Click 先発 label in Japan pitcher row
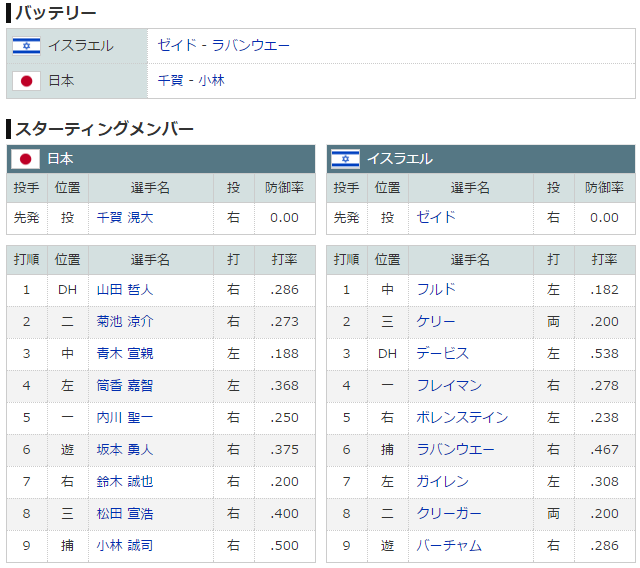Screen dimensions: 640x568 coord(27,217)
